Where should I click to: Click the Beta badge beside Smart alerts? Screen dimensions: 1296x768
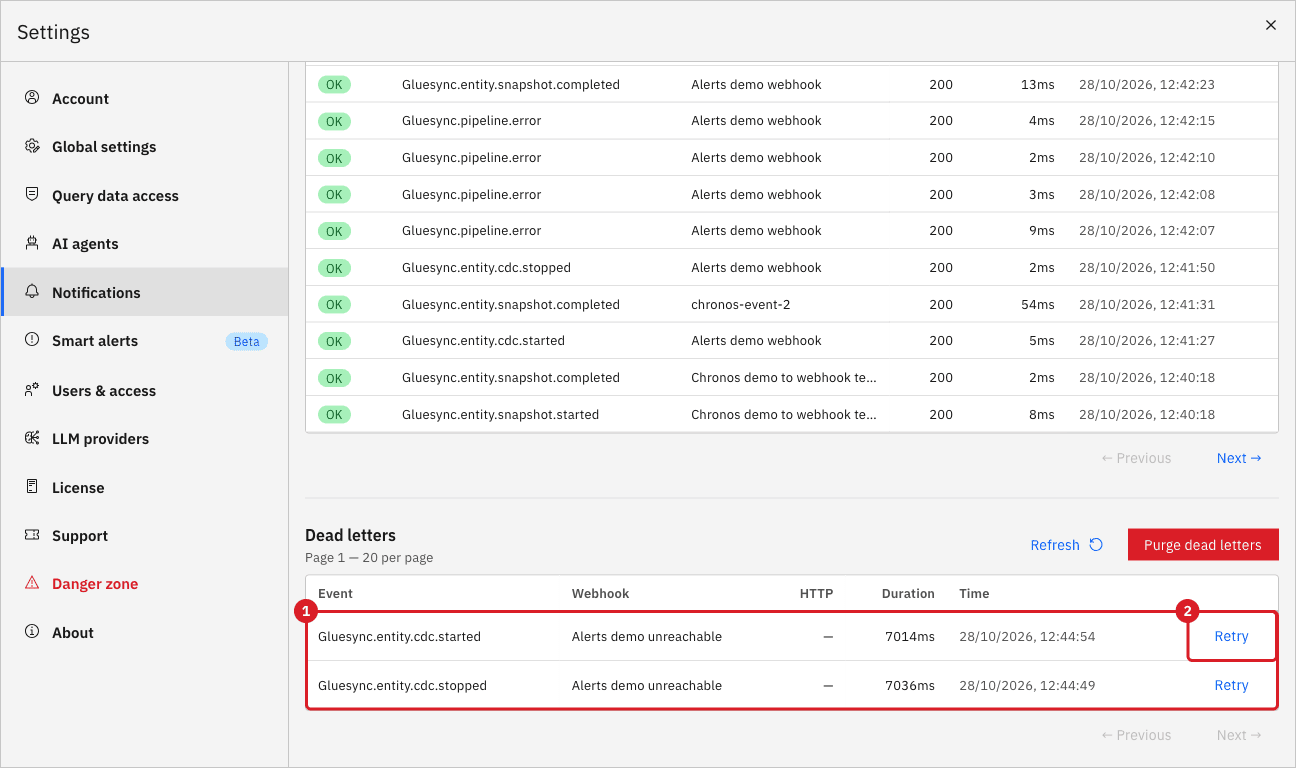point(246,342)
